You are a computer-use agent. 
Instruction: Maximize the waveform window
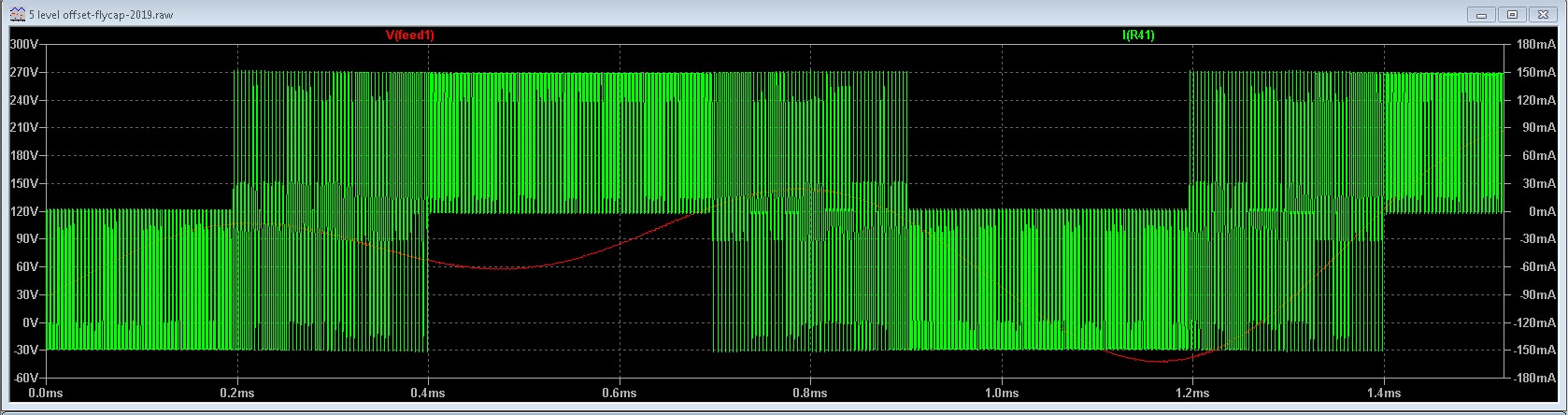1511,14
